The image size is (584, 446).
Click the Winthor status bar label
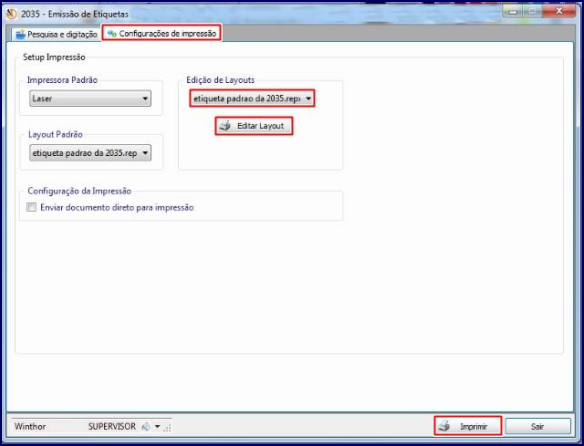pos(30,427)
